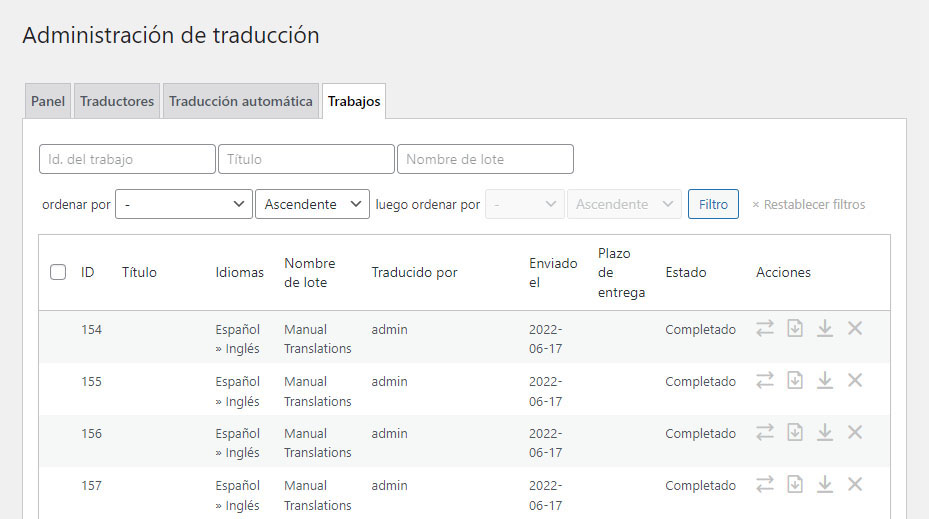
Task: Click the 'Plazo de entrega' column header
Action: (621, 273)
